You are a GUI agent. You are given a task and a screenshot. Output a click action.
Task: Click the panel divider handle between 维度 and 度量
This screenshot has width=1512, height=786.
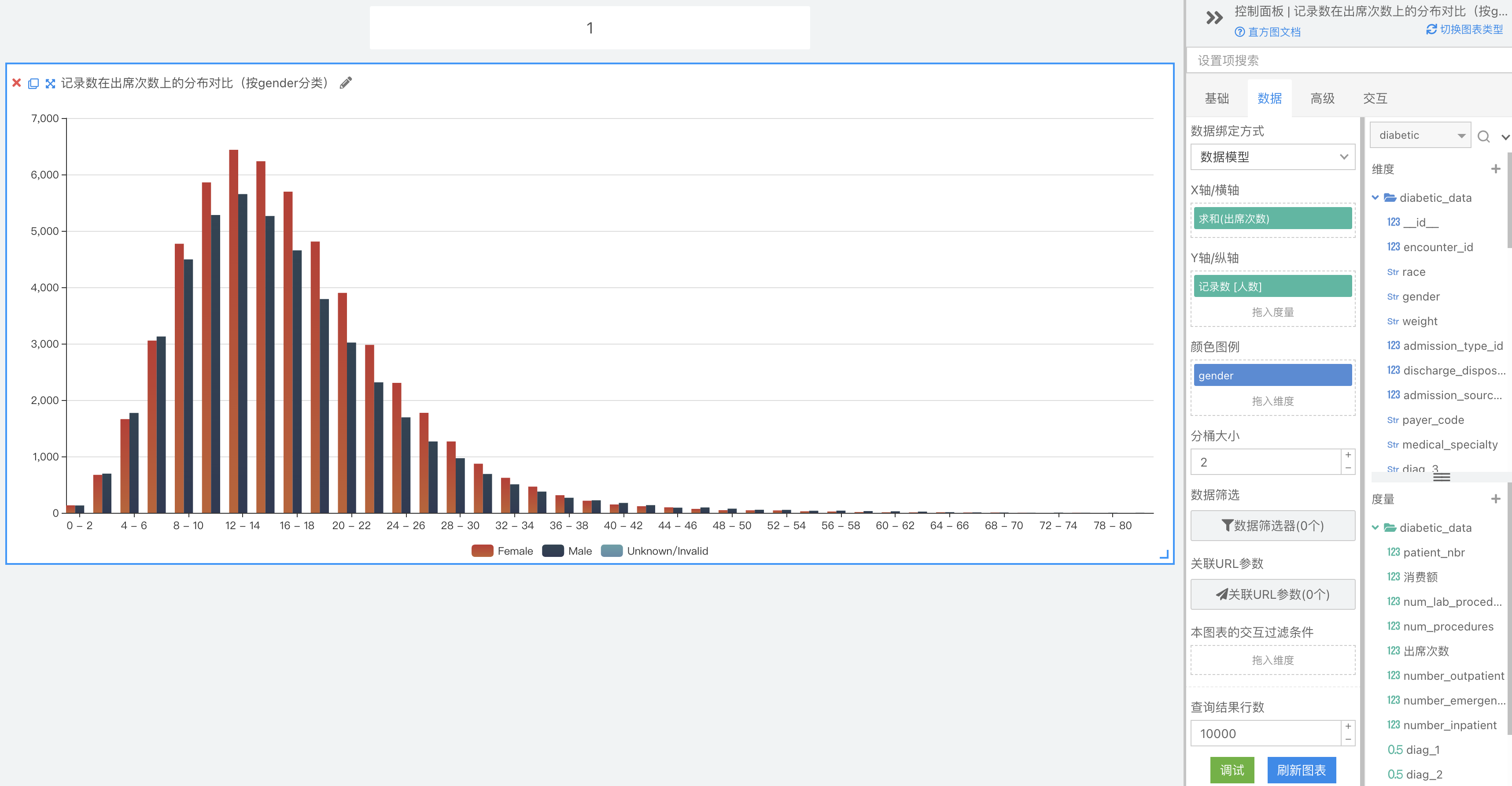click(1441, 477)
